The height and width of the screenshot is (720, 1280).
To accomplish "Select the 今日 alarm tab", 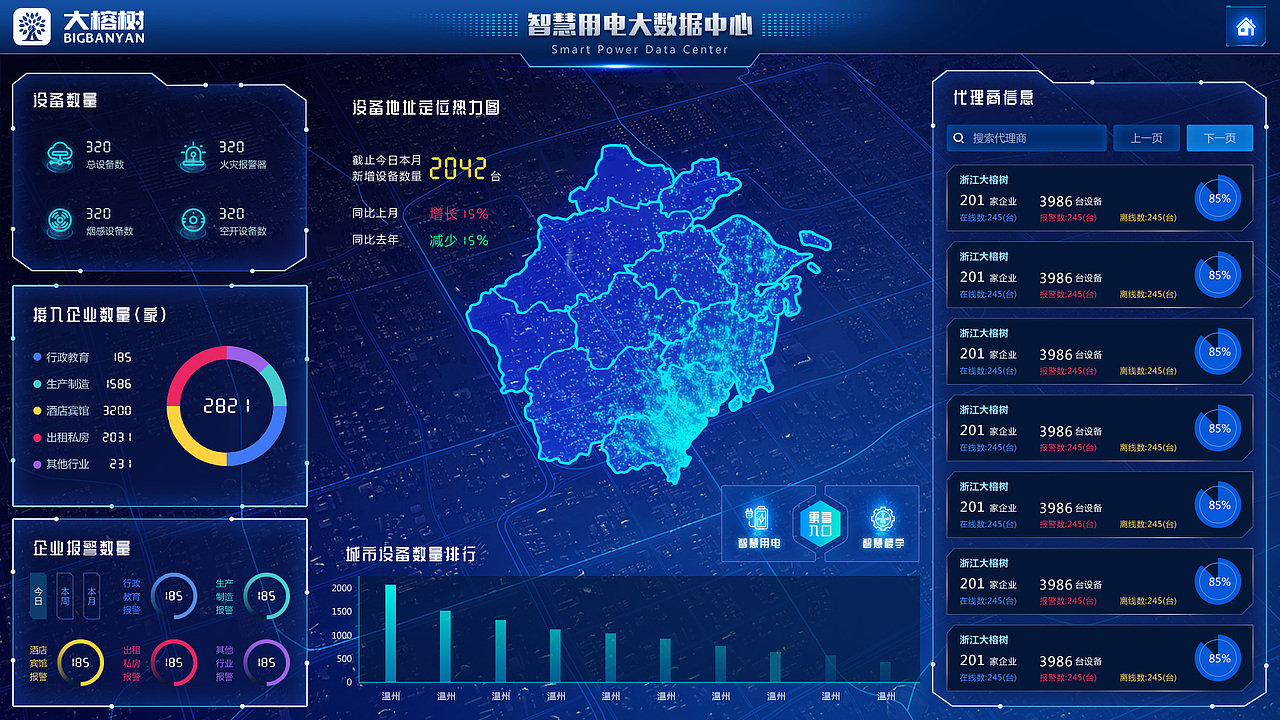I will pos(40,595).
